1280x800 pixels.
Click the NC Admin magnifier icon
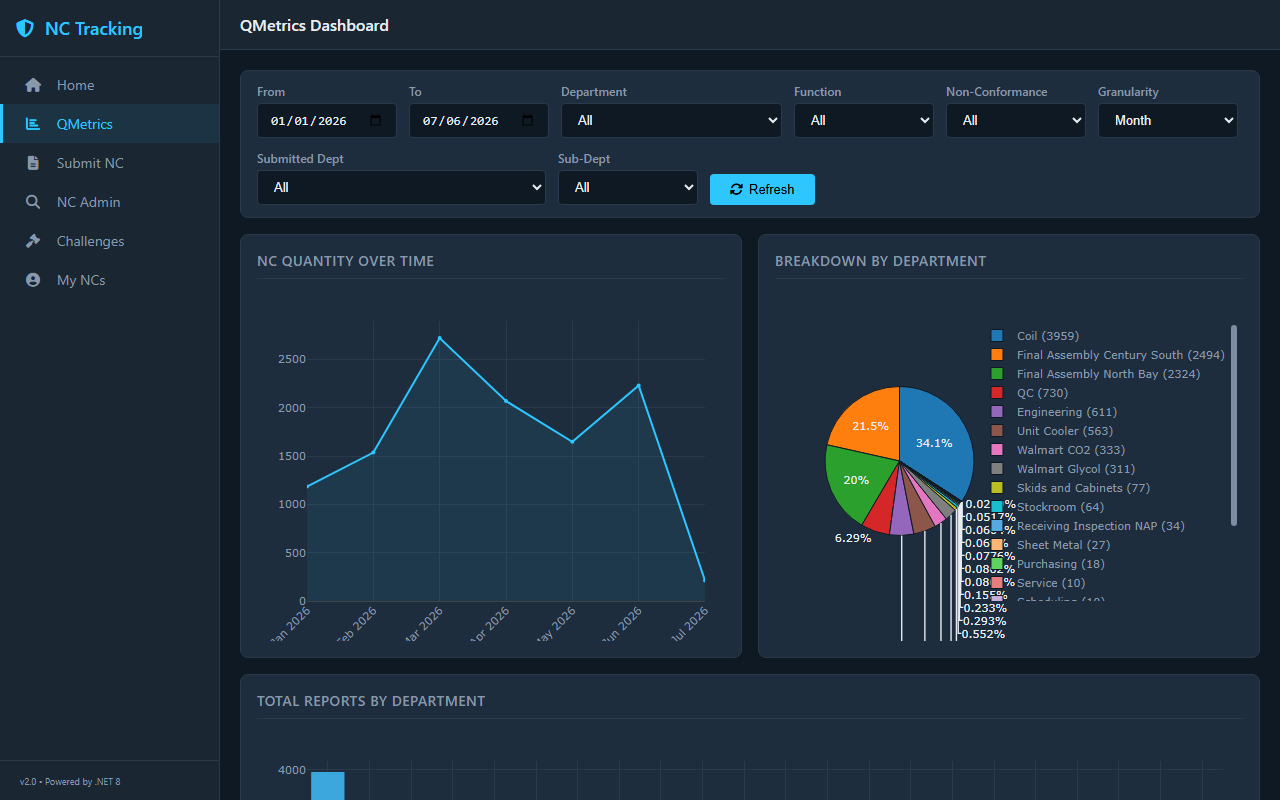33,202
